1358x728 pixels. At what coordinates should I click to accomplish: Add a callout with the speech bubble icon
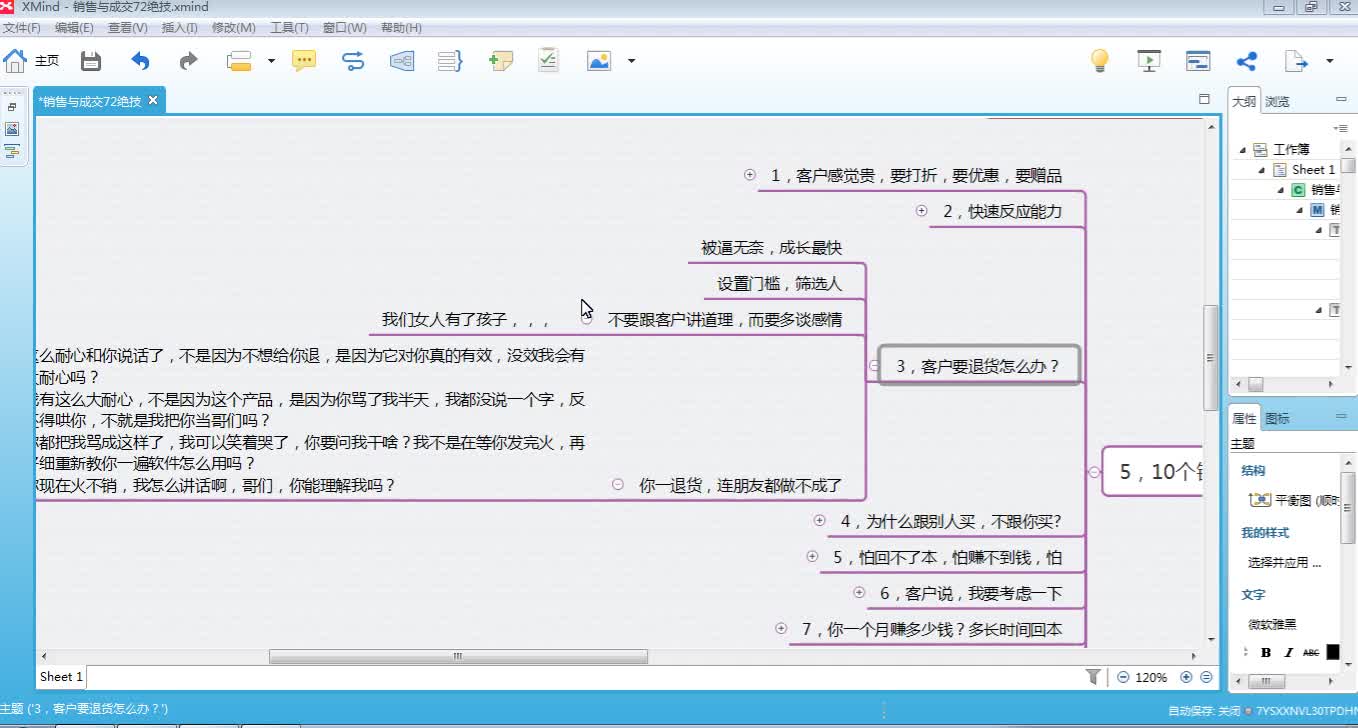click(304, 61)
